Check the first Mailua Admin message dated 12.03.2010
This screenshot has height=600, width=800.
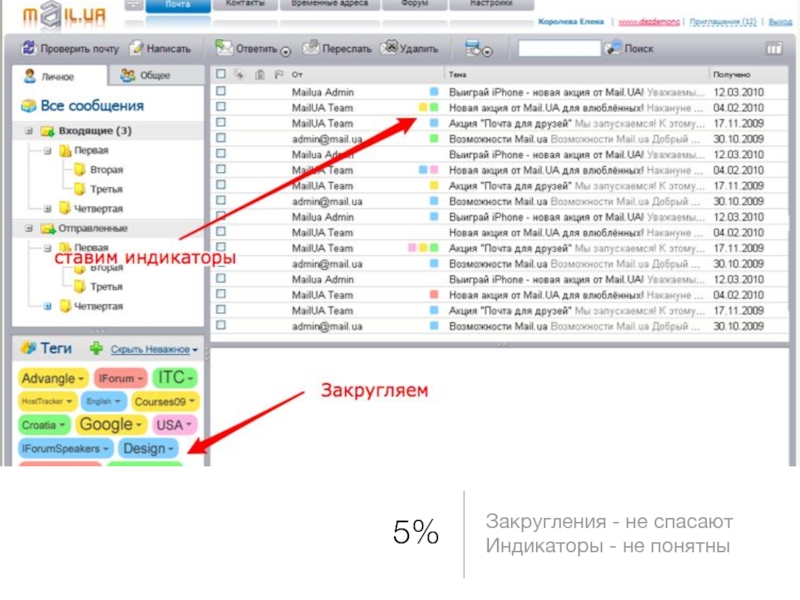point(221,91)
